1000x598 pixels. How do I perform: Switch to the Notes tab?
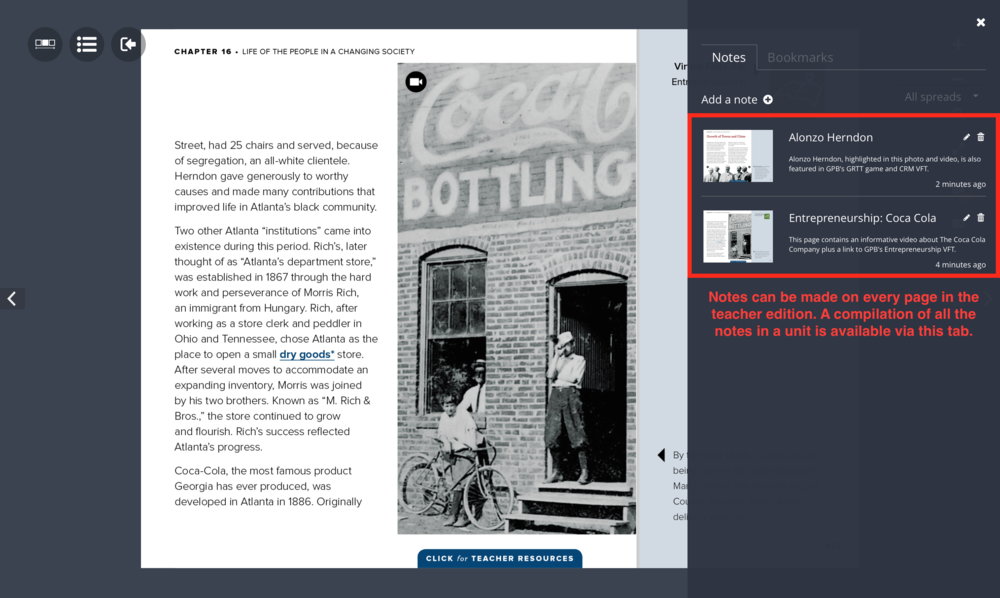[728, 57]
